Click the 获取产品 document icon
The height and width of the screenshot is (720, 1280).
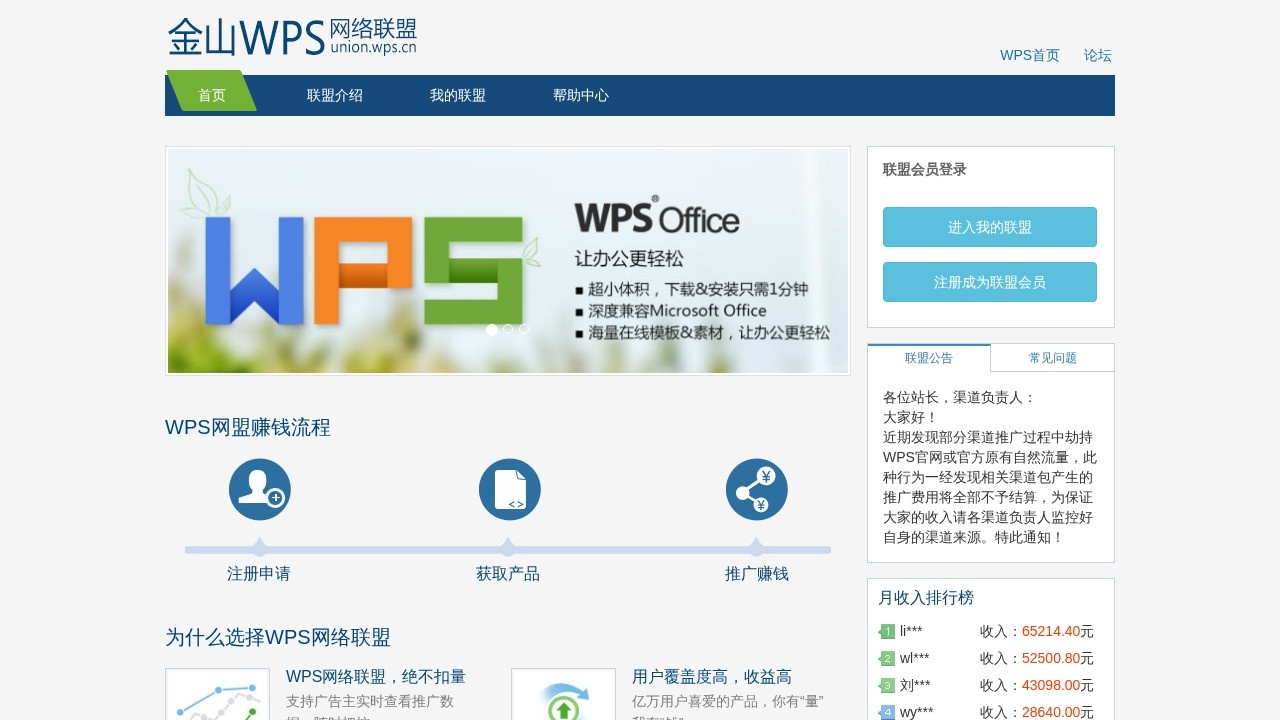pos(508,489)
